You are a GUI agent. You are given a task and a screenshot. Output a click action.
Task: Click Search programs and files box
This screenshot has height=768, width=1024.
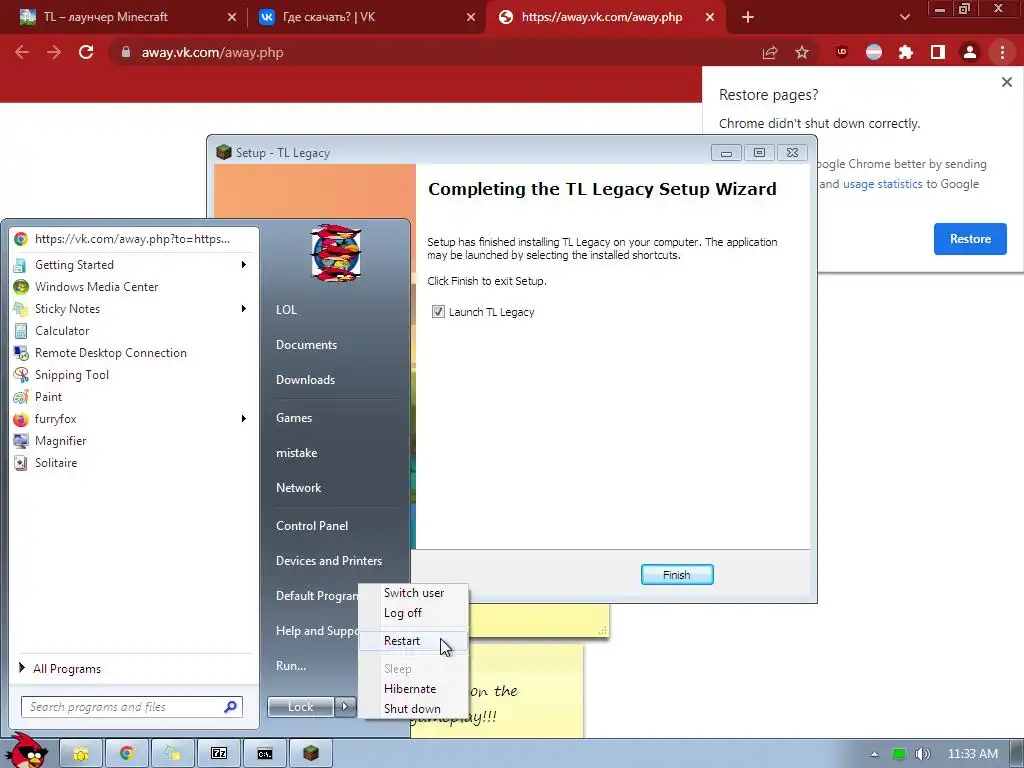point(131,707)
